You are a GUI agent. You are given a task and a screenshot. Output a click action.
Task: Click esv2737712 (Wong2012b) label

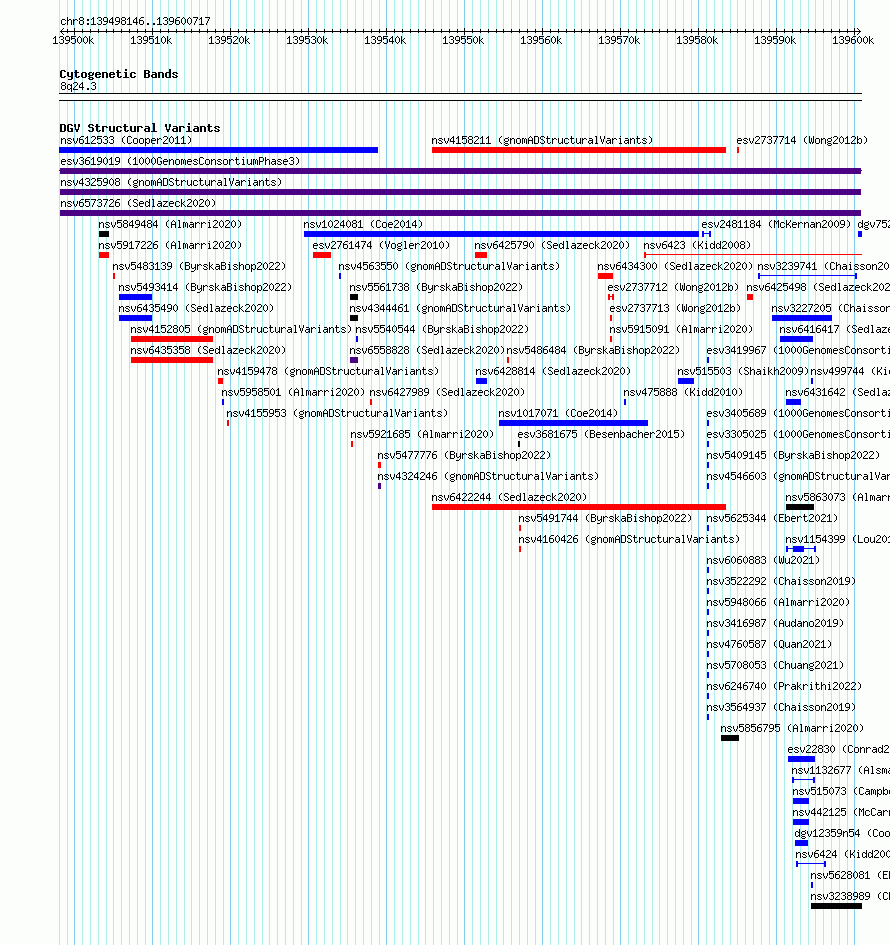pos(673,287)
